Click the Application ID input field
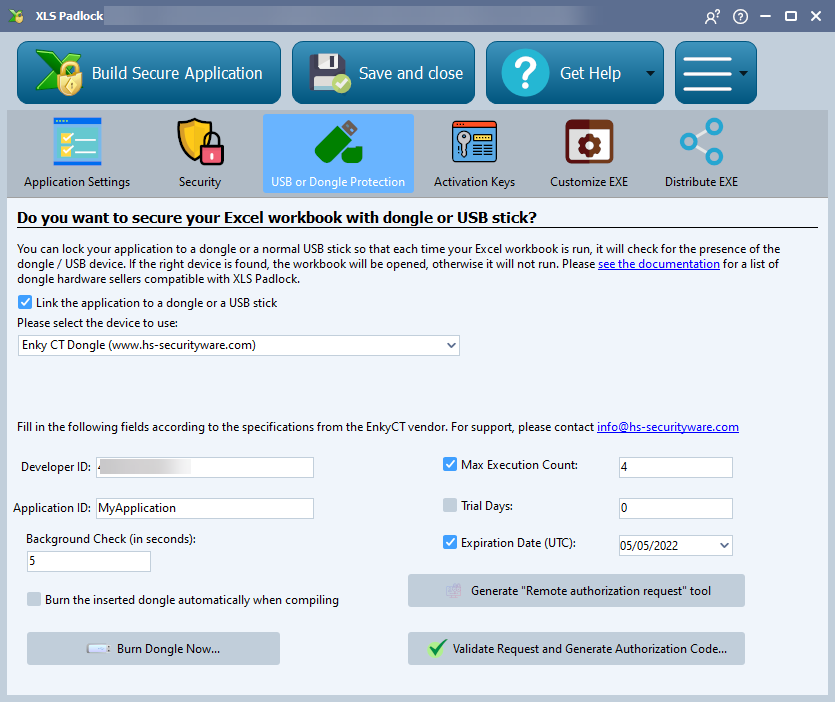 tap(204, 508)
